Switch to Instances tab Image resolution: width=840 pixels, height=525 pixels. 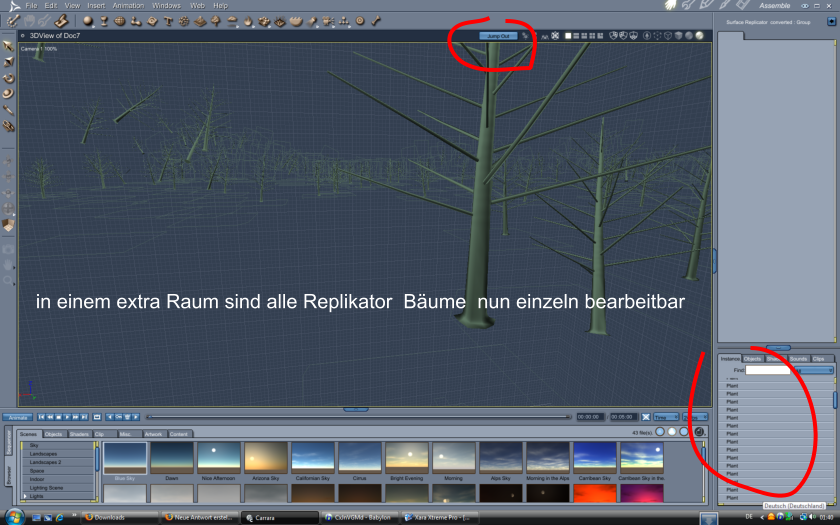(730, 358)
